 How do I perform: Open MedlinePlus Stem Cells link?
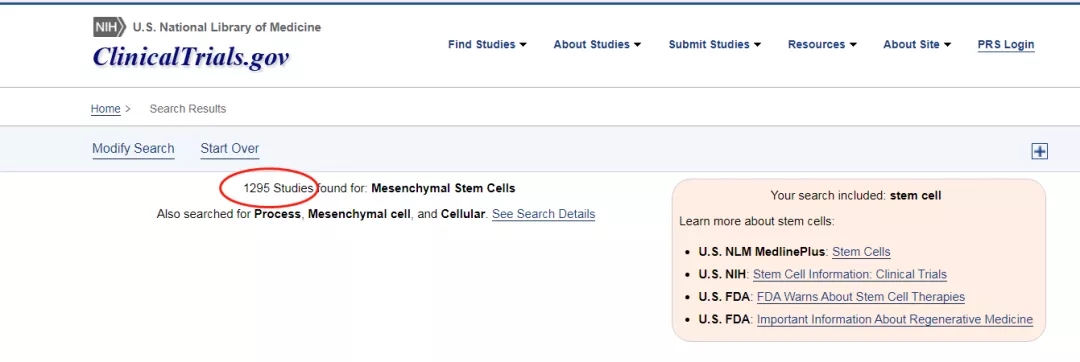861,252
